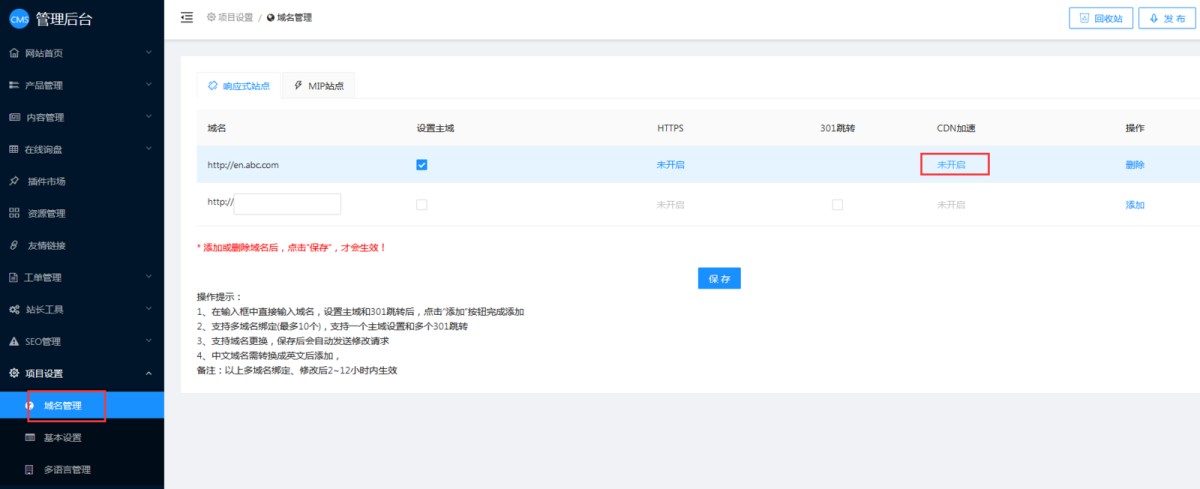Click the 资源管理 grid icon
This screenshot has height=489, width=1200.
pyautogui.click(x=14, y=213)
